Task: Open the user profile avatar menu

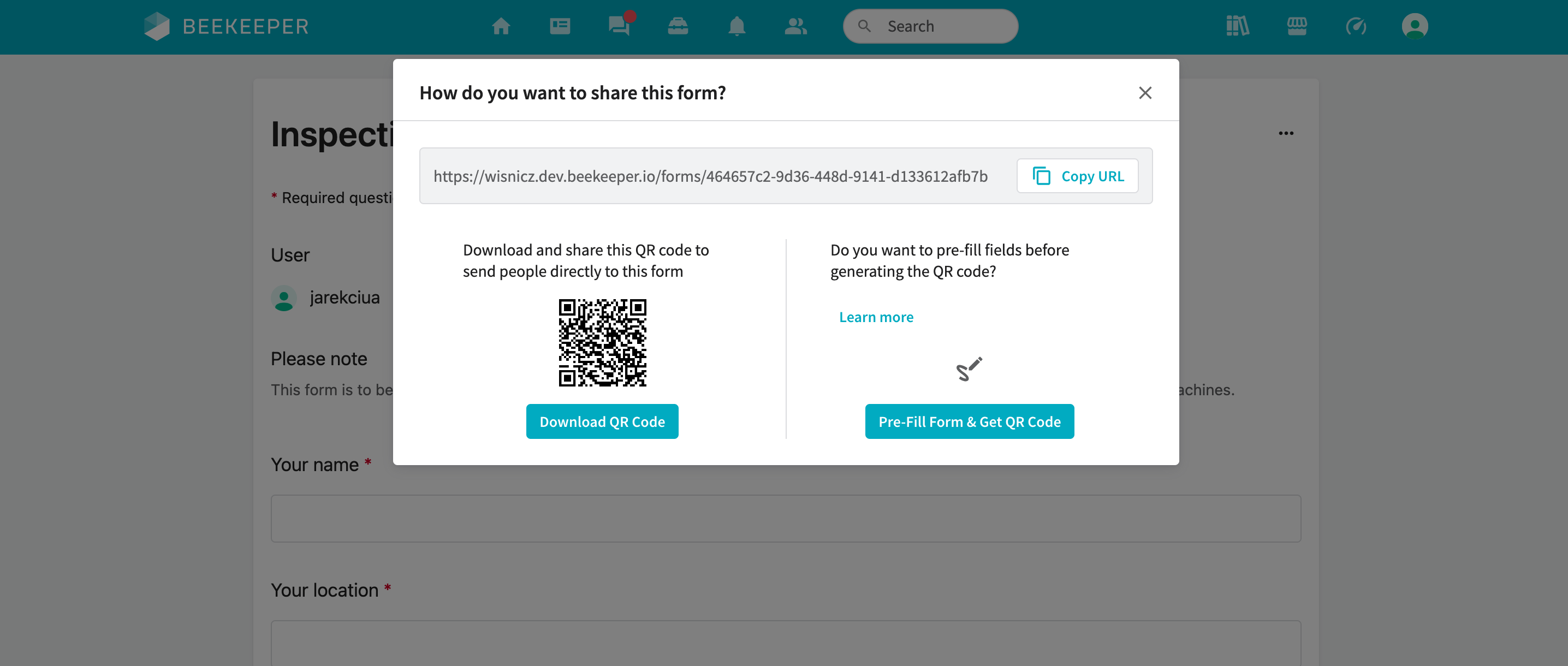Action: pos(1415,26)
